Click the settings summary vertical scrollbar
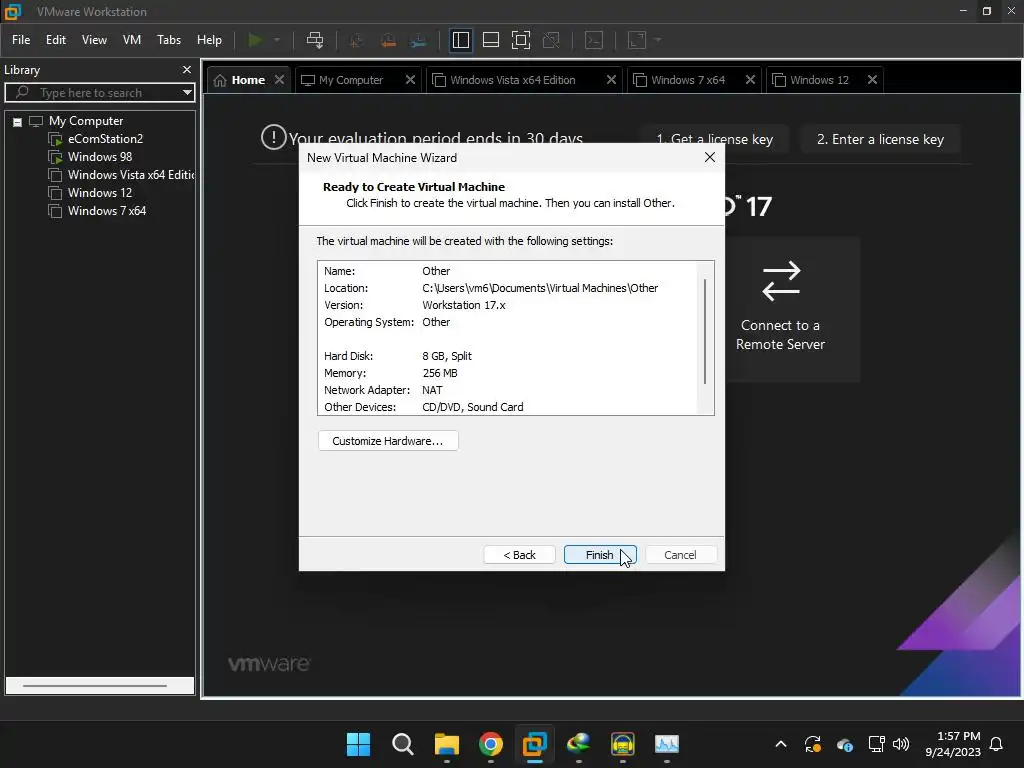The height and width of the screenshot is (768, 1024). (705, 332)
